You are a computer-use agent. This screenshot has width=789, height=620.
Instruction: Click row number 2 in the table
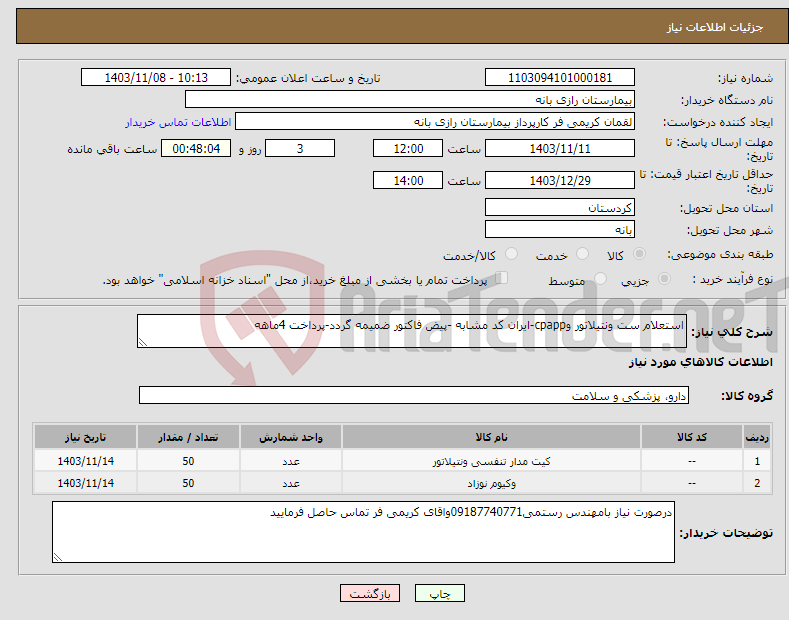(757, 484)
